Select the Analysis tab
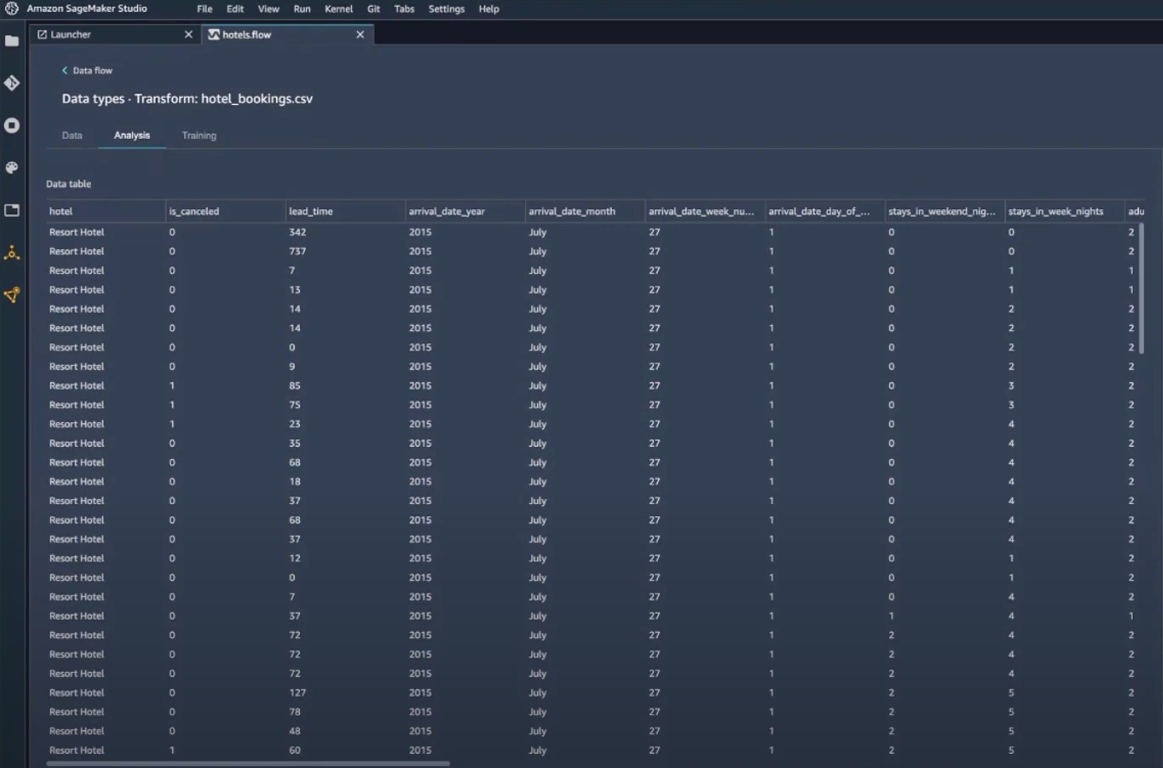 (132, 135)
